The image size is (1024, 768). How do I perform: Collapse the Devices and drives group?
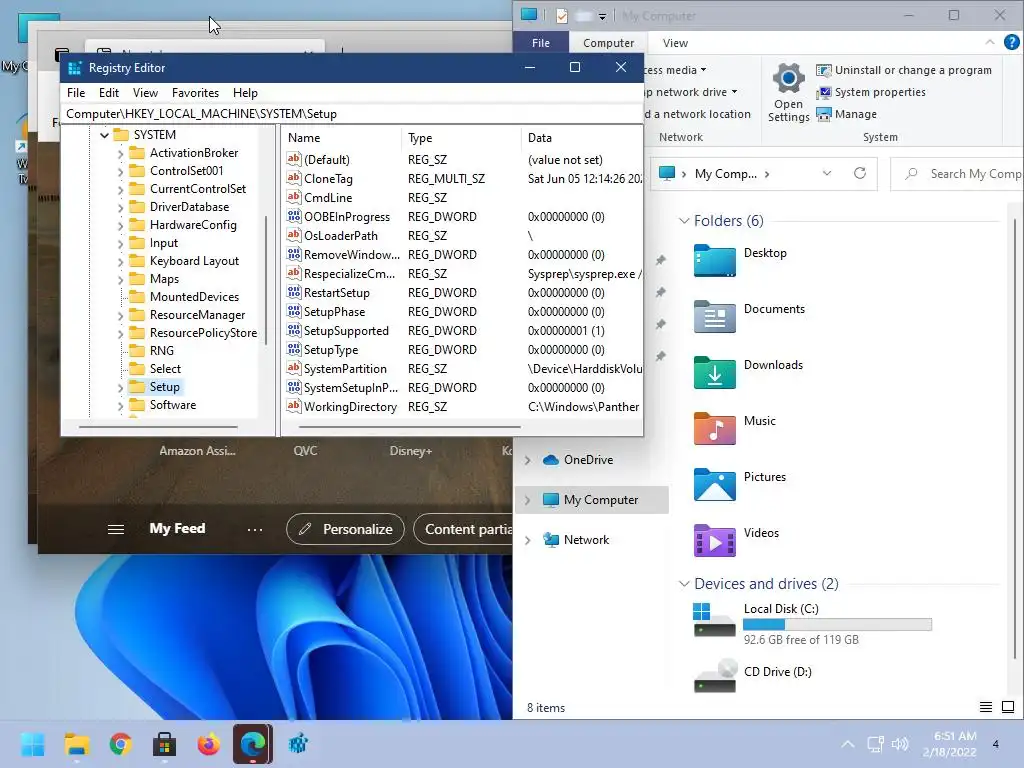tap(684, 584)
